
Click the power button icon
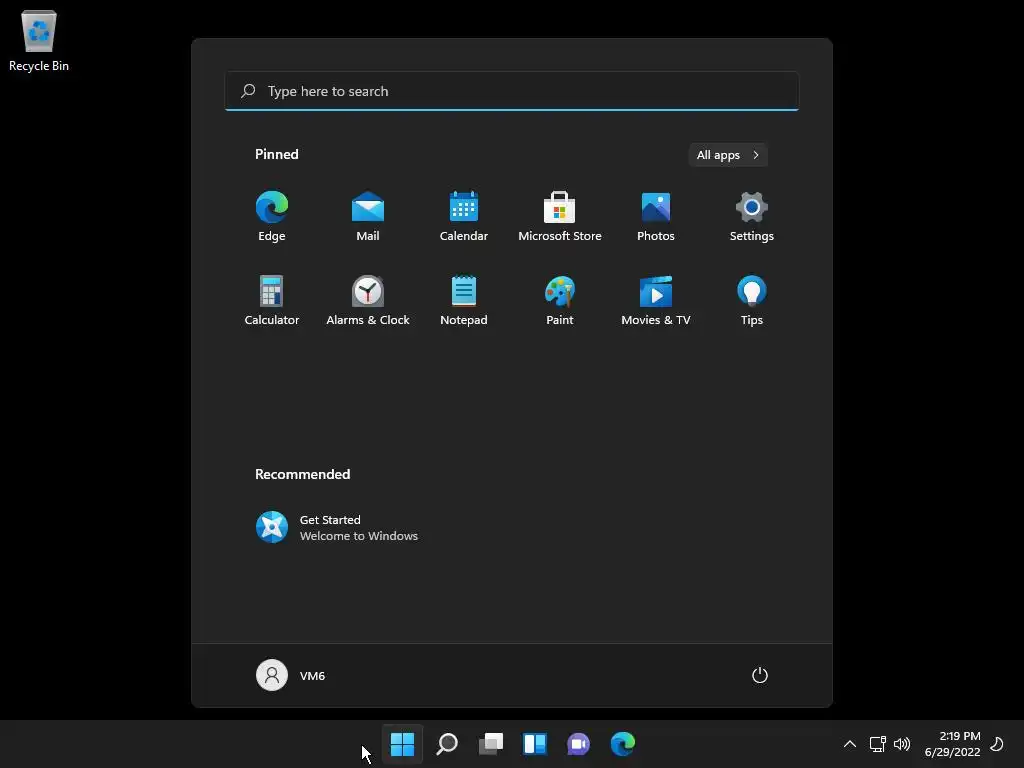(x=760, y=675)
